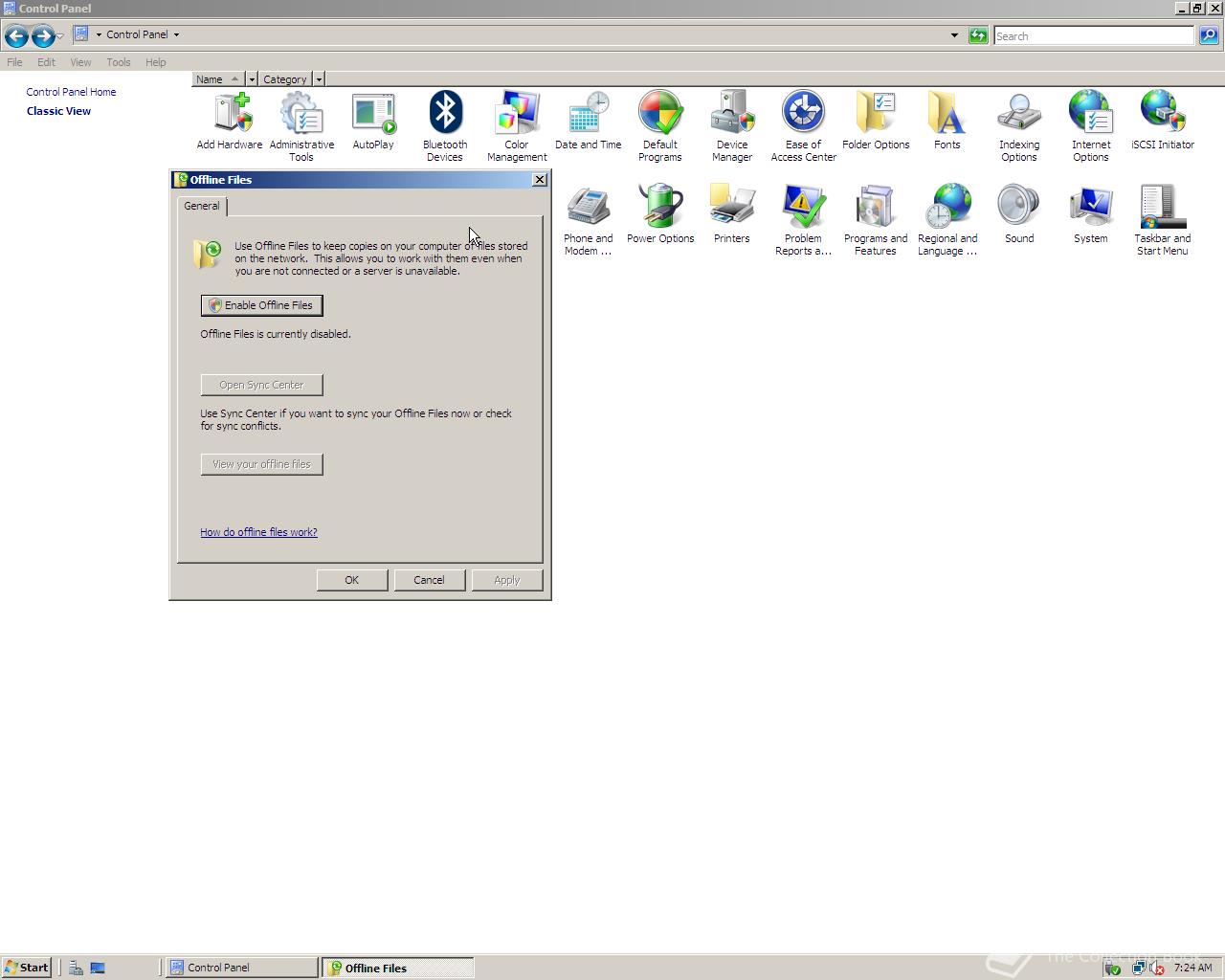The image size is (1225, 980).
Task: Open Ease of Access Center
Action: (804, 126)
